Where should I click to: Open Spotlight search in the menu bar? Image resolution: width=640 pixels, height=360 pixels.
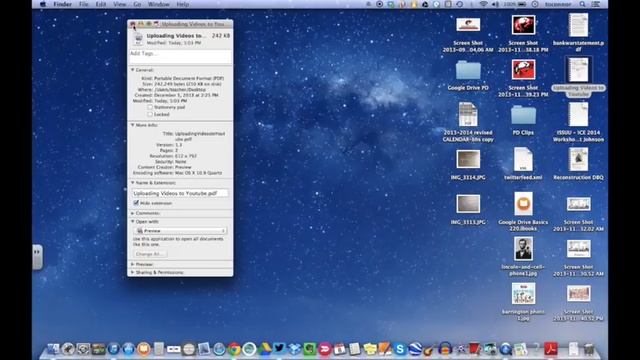[x=582, y=4]
